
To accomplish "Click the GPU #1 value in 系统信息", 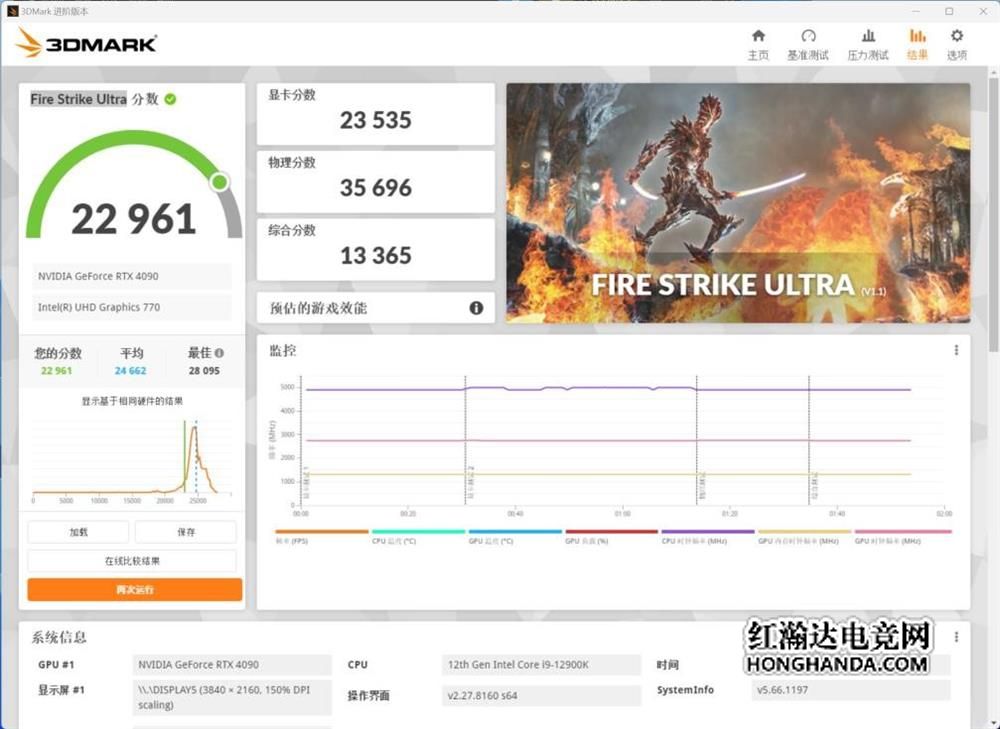I will pyautogui.click(x=232, y=665).
